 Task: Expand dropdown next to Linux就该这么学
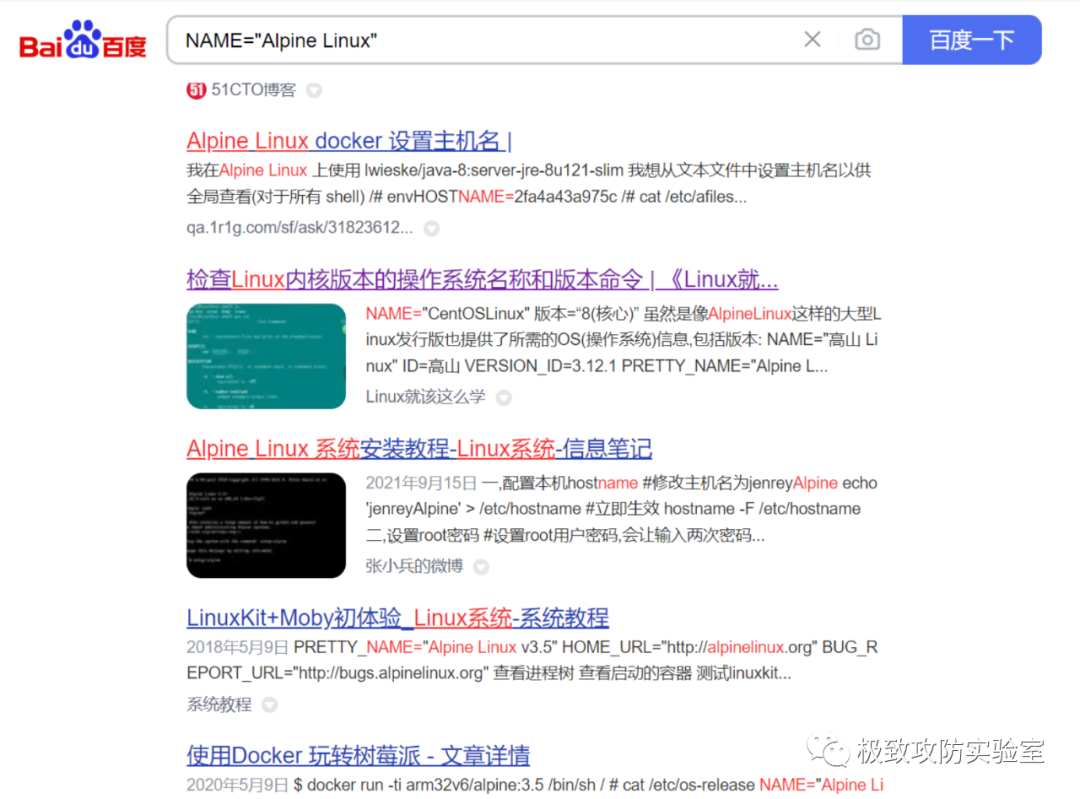coord(504,398)
